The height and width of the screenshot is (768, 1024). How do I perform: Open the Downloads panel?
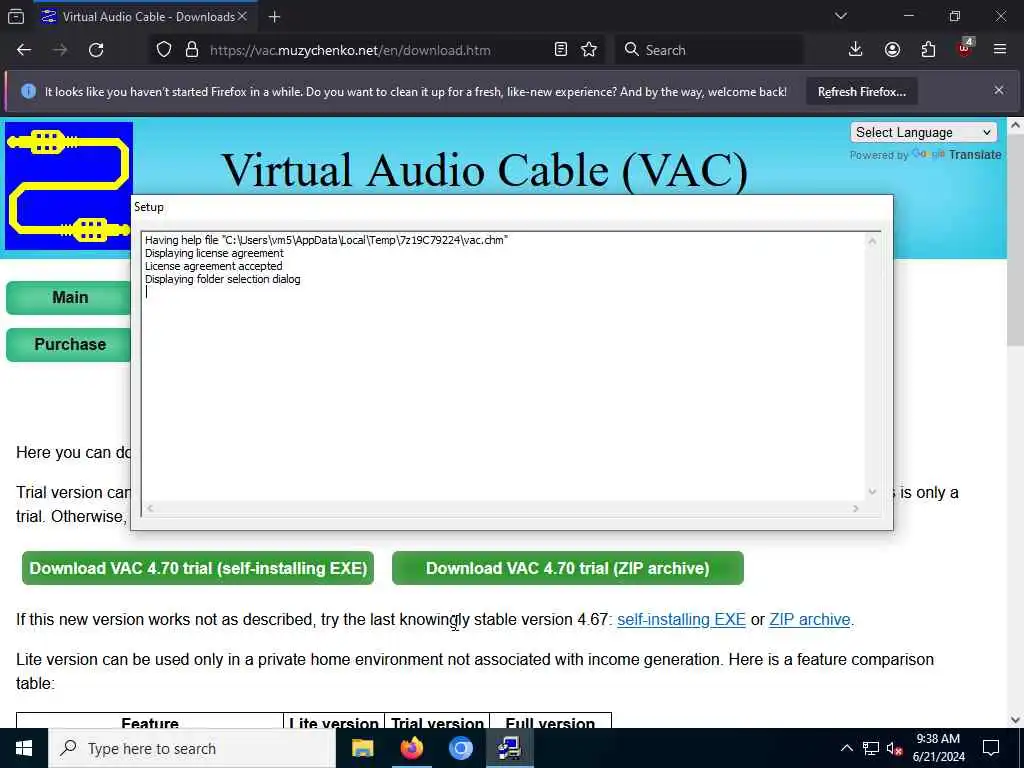coord(855,50)
